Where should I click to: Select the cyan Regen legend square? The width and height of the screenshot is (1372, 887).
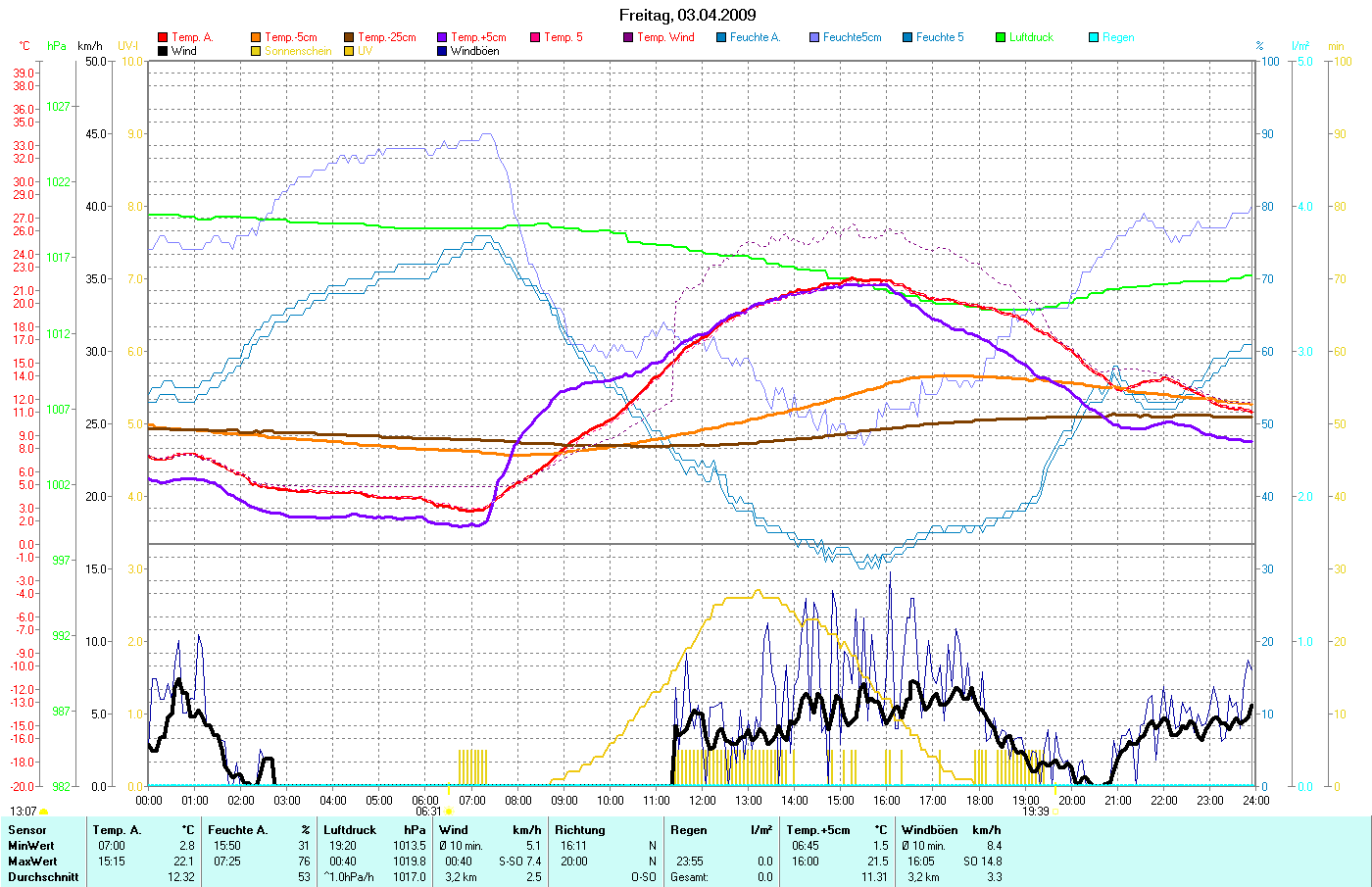click(x=1094, y=37)
